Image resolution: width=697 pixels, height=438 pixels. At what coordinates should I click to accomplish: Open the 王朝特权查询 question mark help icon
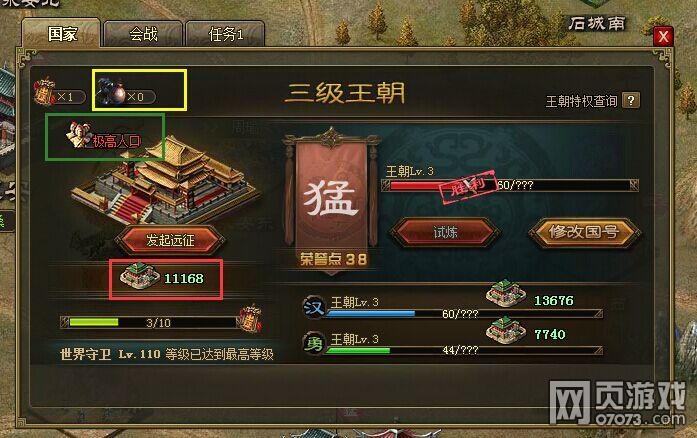631,100
